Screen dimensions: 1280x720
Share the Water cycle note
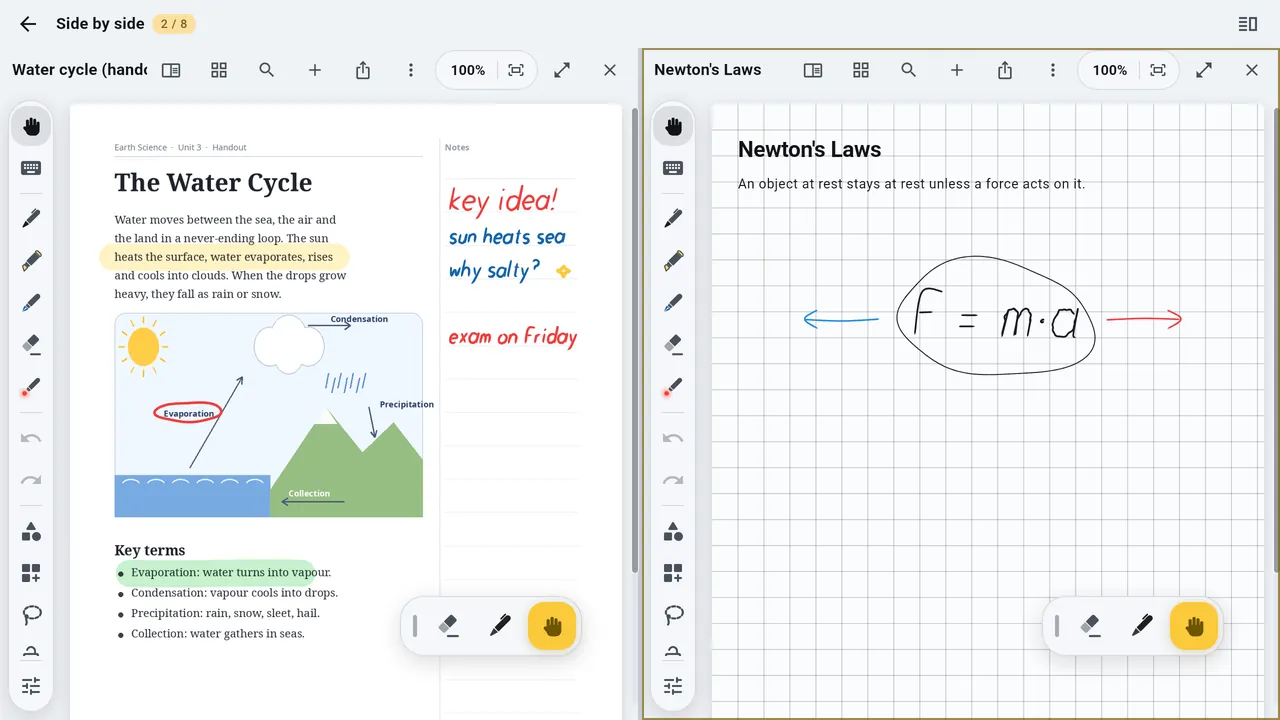(x=363, y=70)
